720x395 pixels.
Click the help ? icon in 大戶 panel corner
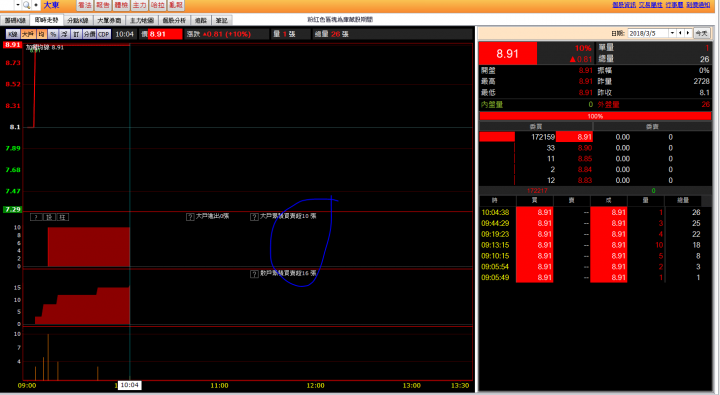pos(36,217)
